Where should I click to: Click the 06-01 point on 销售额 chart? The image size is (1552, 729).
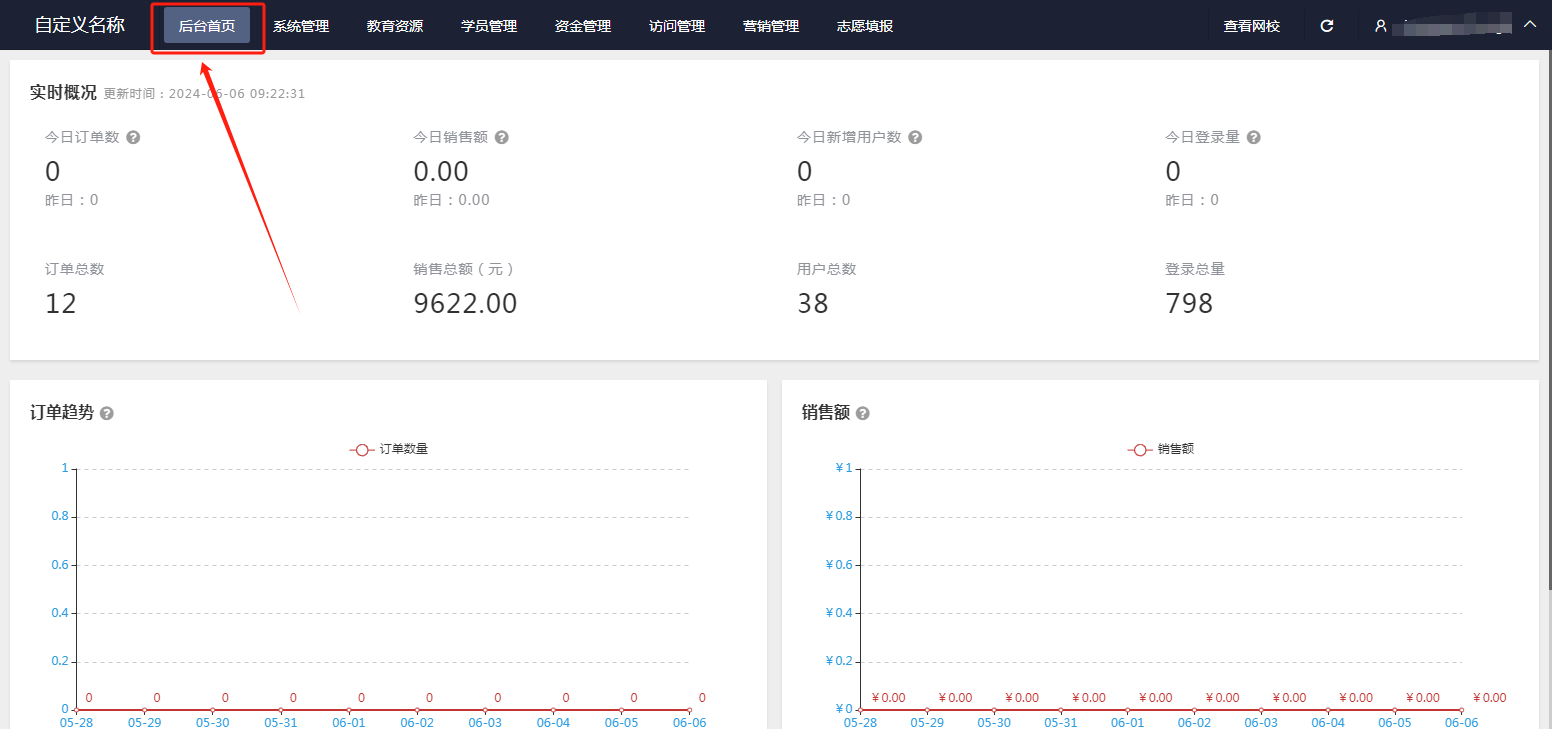tap(1128, 710)
